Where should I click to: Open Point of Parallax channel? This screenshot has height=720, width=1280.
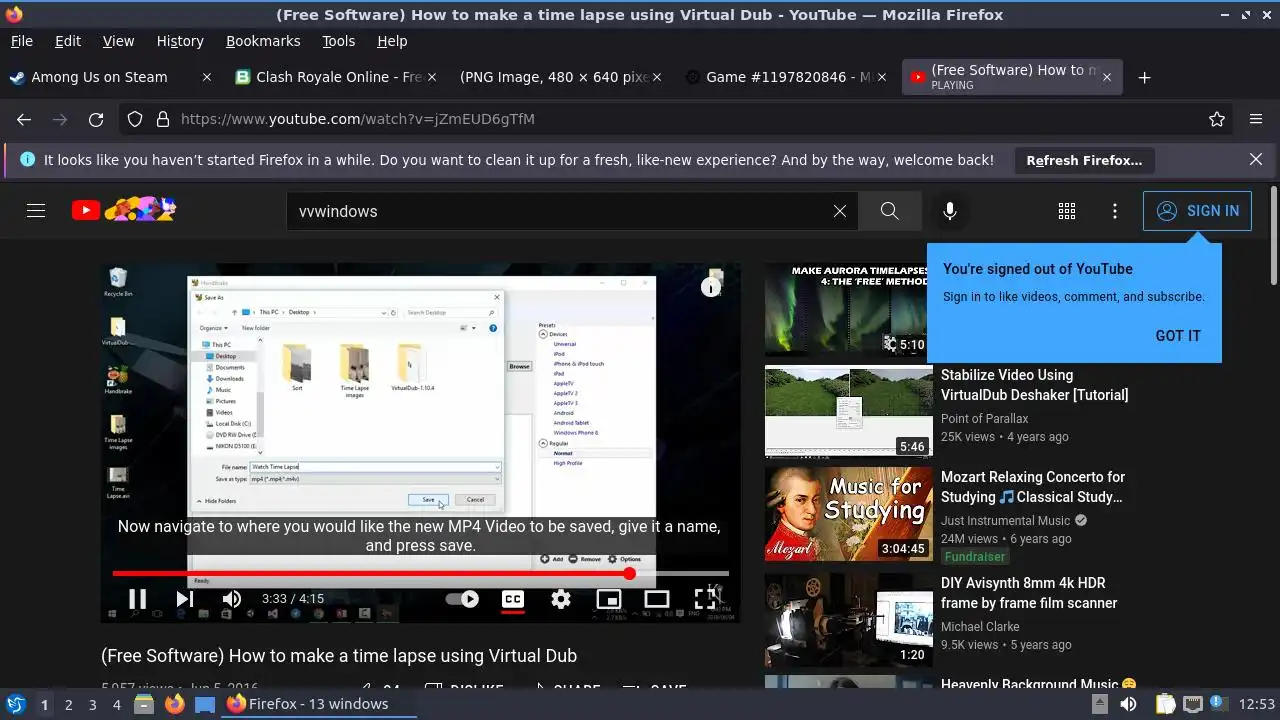click(x=984, y=419)
